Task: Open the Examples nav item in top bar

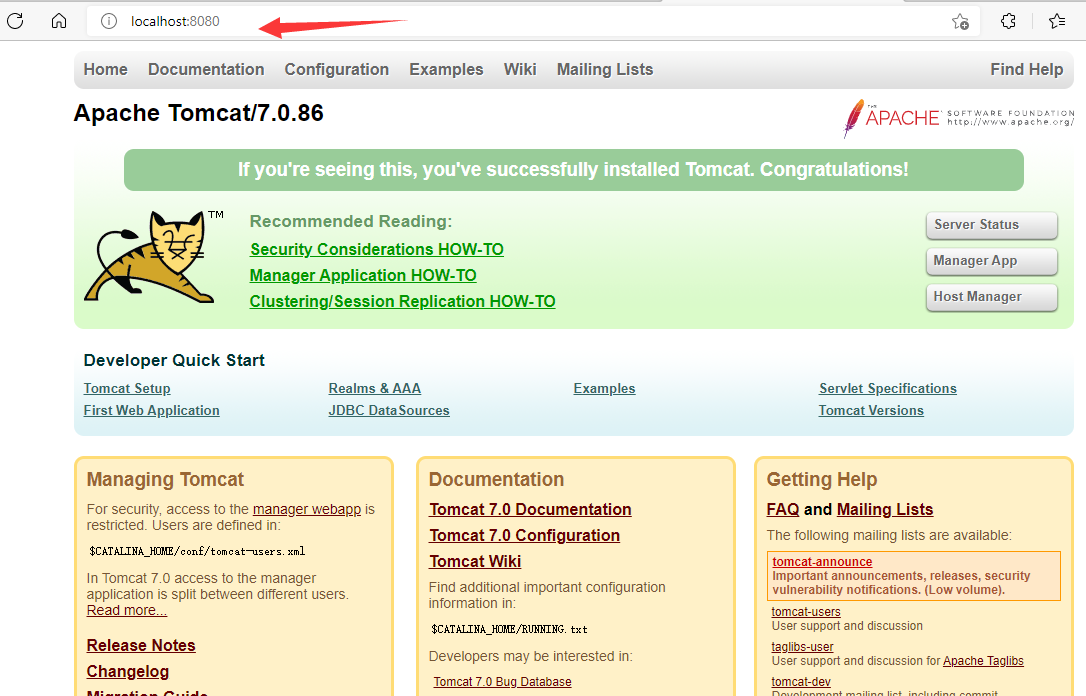Action: coord(446,69)
